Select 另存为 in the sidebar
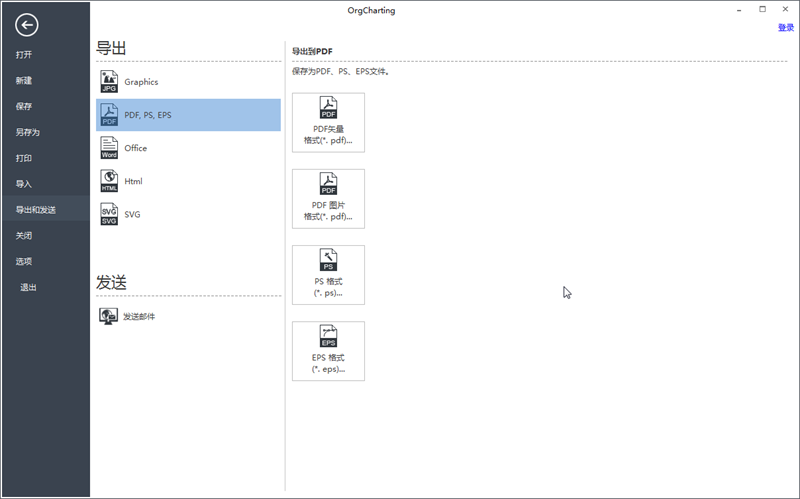The image size is (800, 499). 28,132
